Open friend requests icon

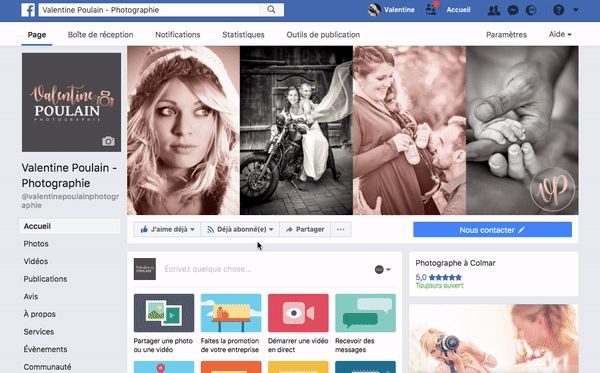(x=494, y=10)
